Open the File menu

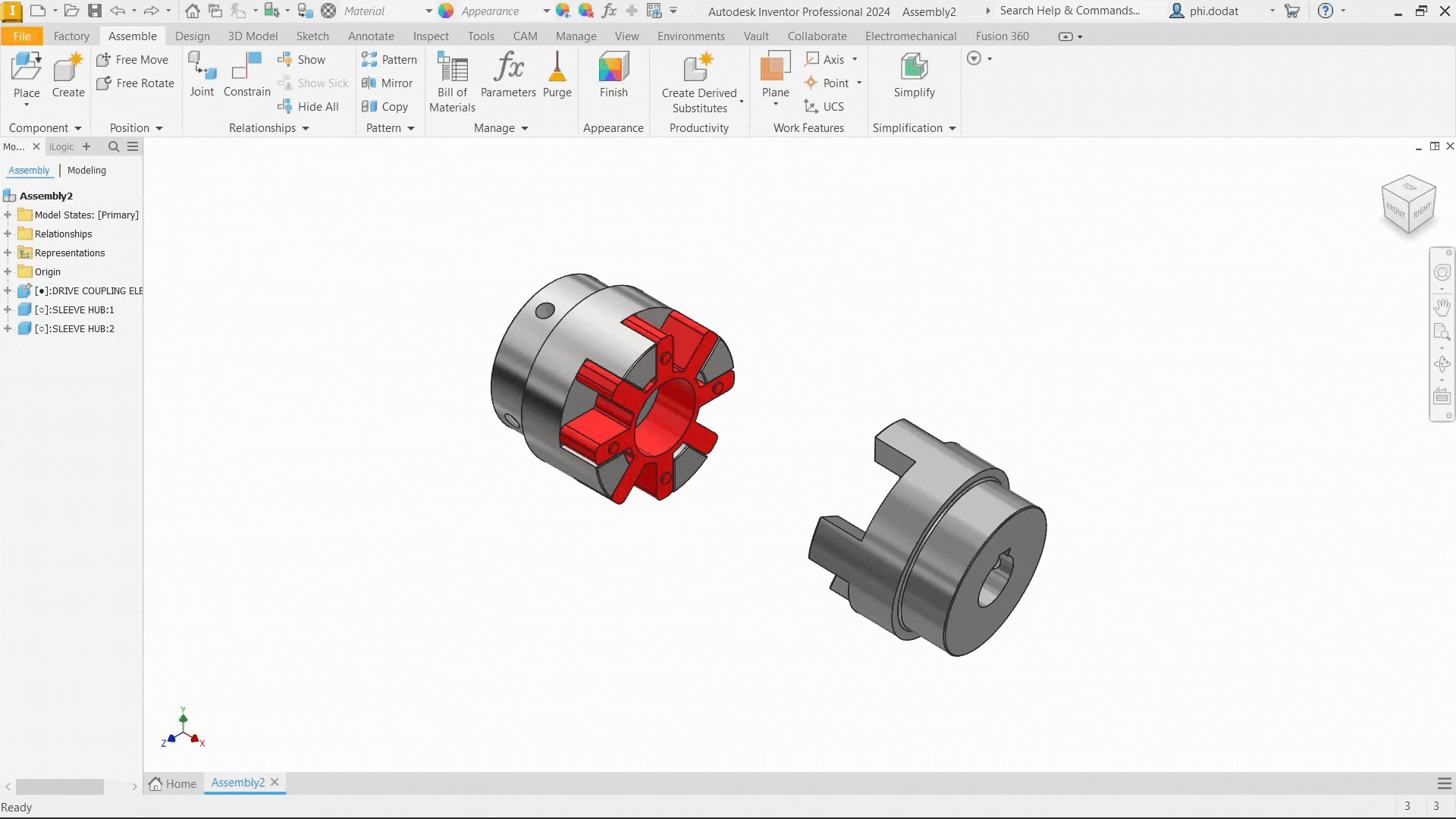pos(22,36)
